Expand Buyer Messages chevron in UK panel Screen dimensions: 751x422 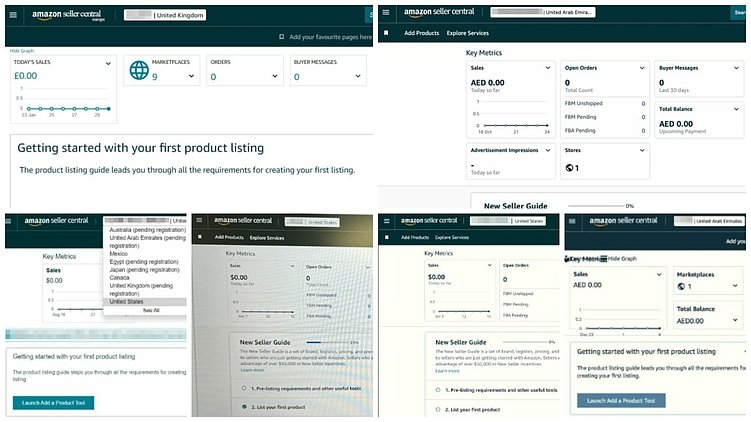(358, 76)
